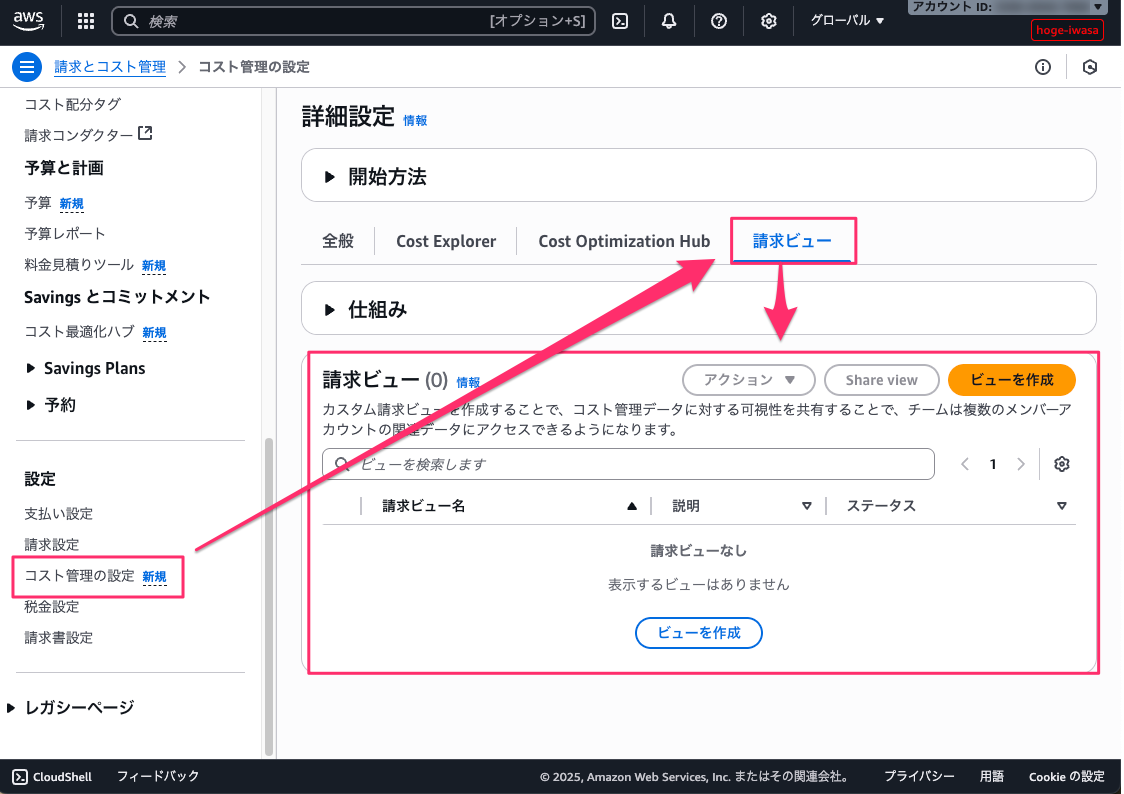Open プライバシー link in the footer
This screenshot has height=794, width=1124.
coord(919,777)
